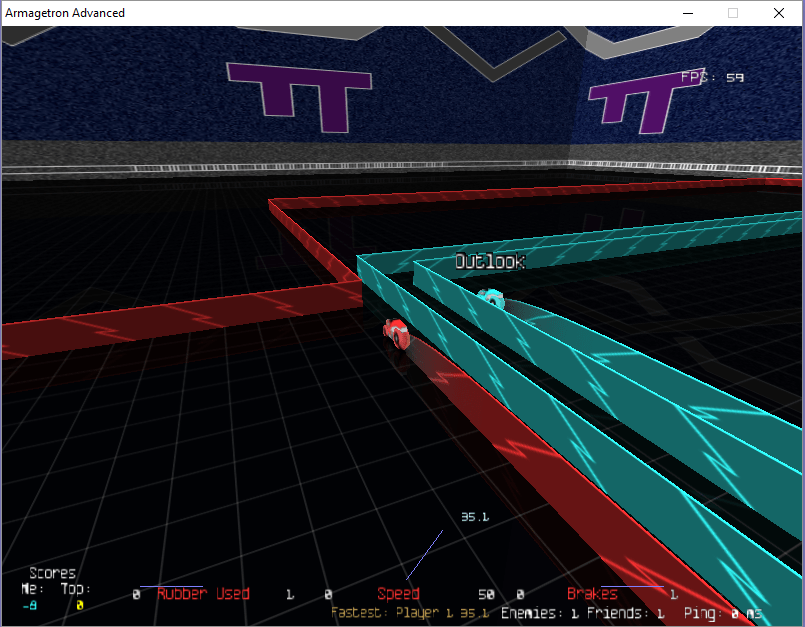Click the speed needle value 35.1
The width and height of the screenshot is (805, 627).
pos(474,517)
